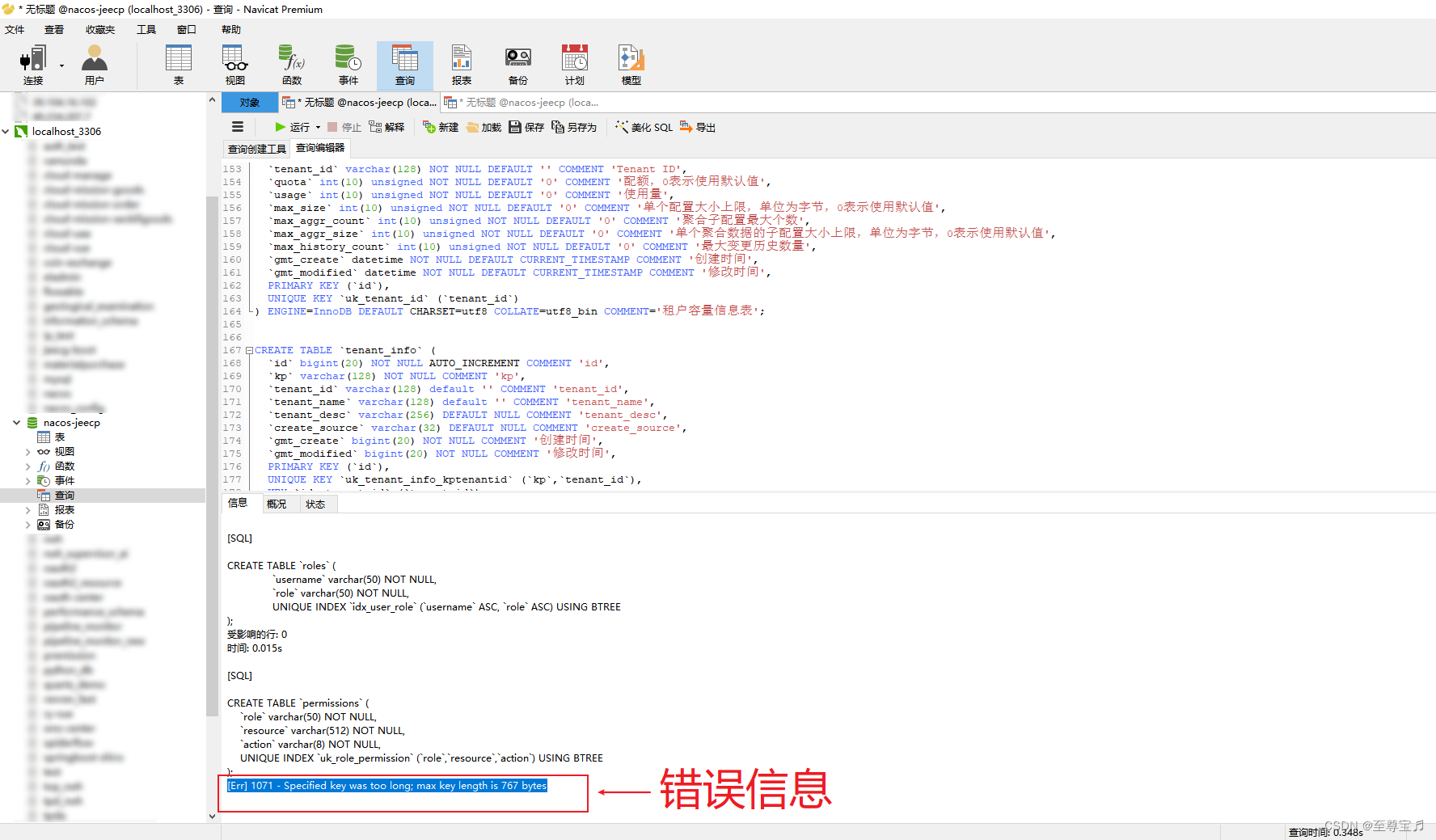Open the 工具 (Tools) menu
This screenshot has width=1436, height=840.
coord(146,30)
